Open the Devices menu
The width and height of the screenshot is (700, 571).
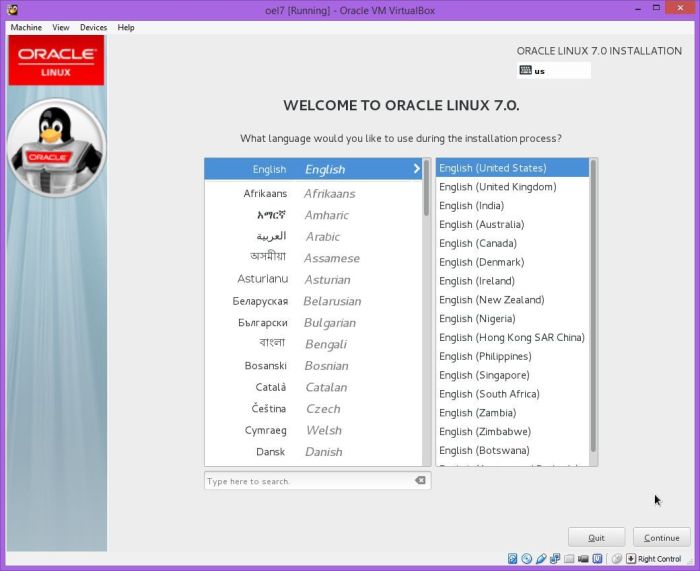click(93, 27)
